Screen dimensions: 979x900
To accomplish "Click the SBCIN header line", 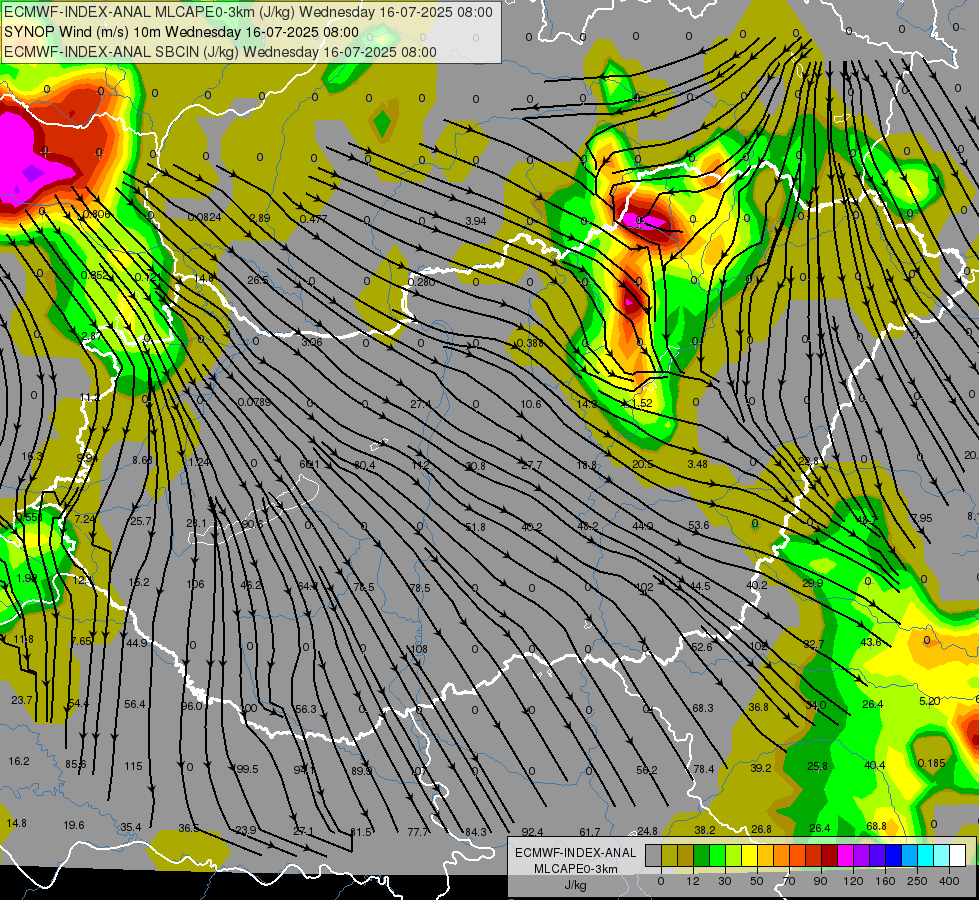I will click(220, 52).
